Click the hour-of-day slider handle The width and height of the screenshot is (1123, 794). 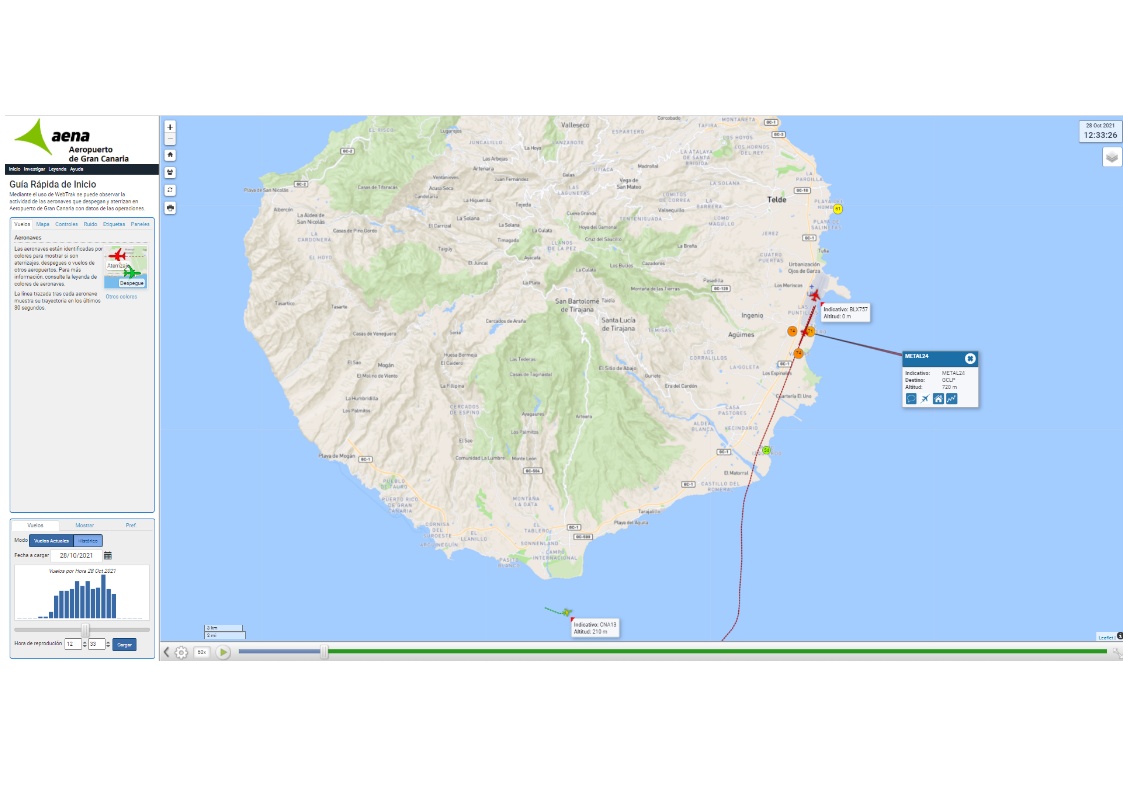pyautogui.click(x=85, y=630)
